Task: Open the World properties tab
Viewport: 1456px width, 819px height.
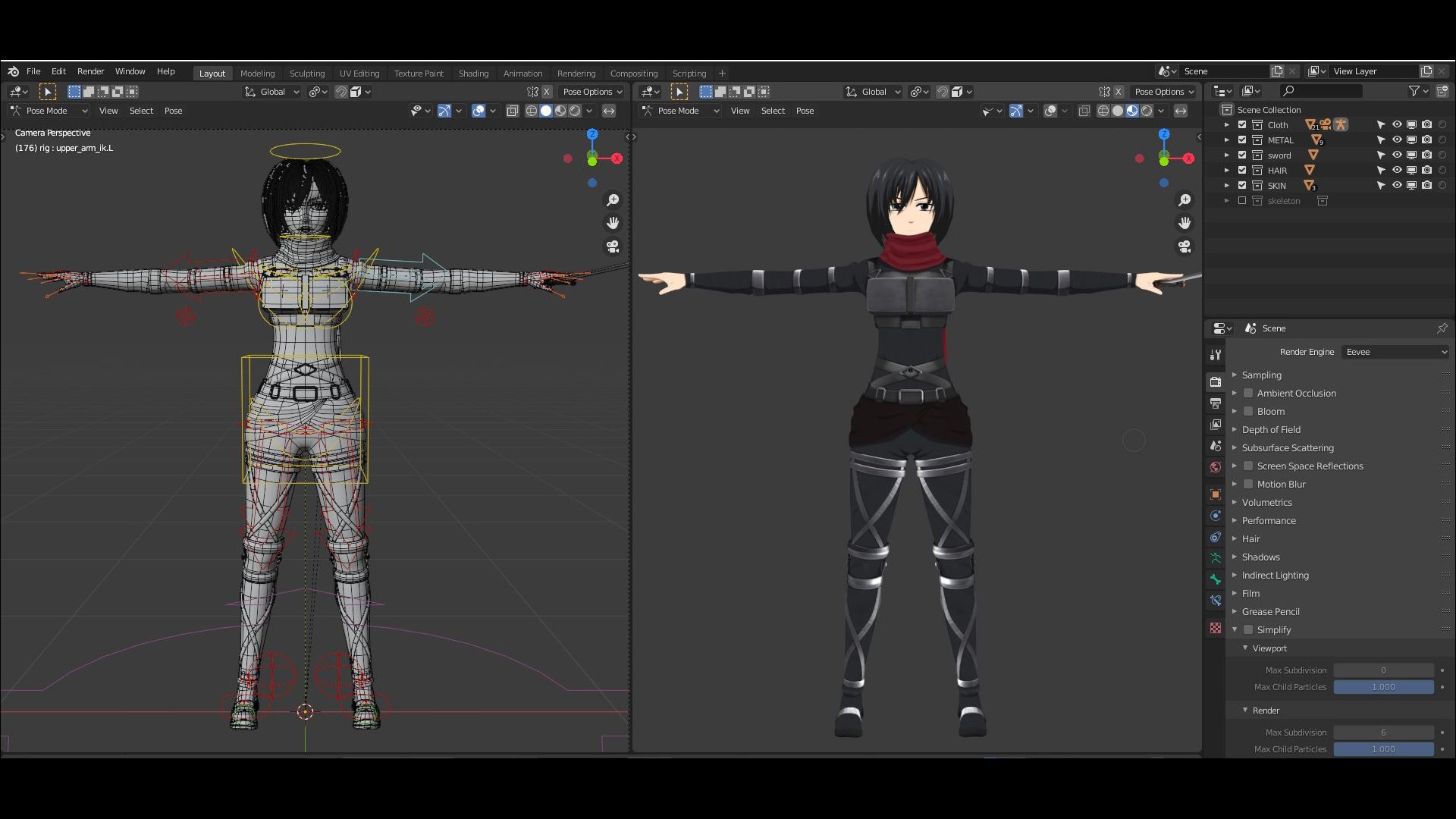Action: (x=1216, y=467)
